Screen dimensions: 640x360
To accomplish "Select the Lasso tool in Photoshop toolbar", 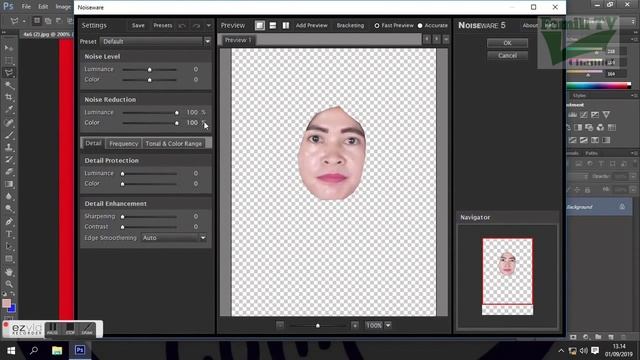I will click(9, 73).
